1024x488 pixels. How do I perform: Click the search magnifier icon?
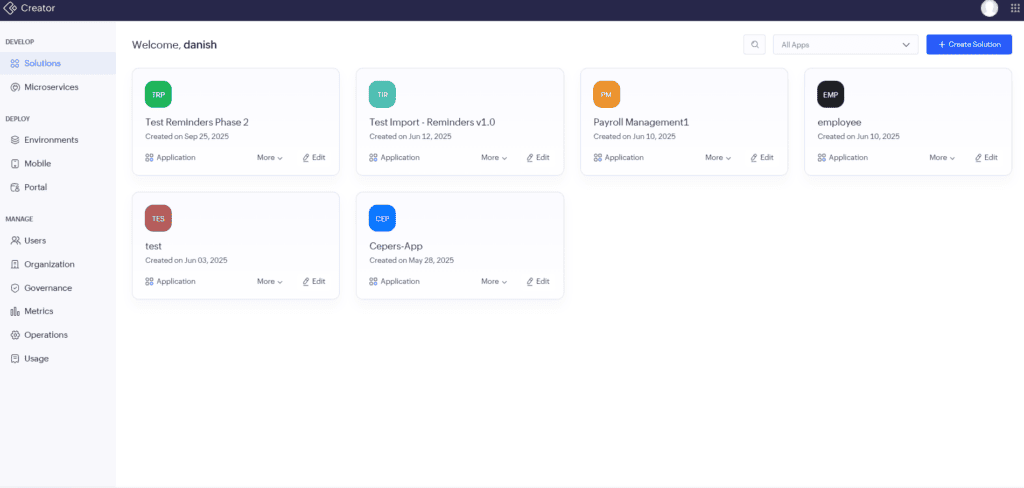(x=754, y=44)
